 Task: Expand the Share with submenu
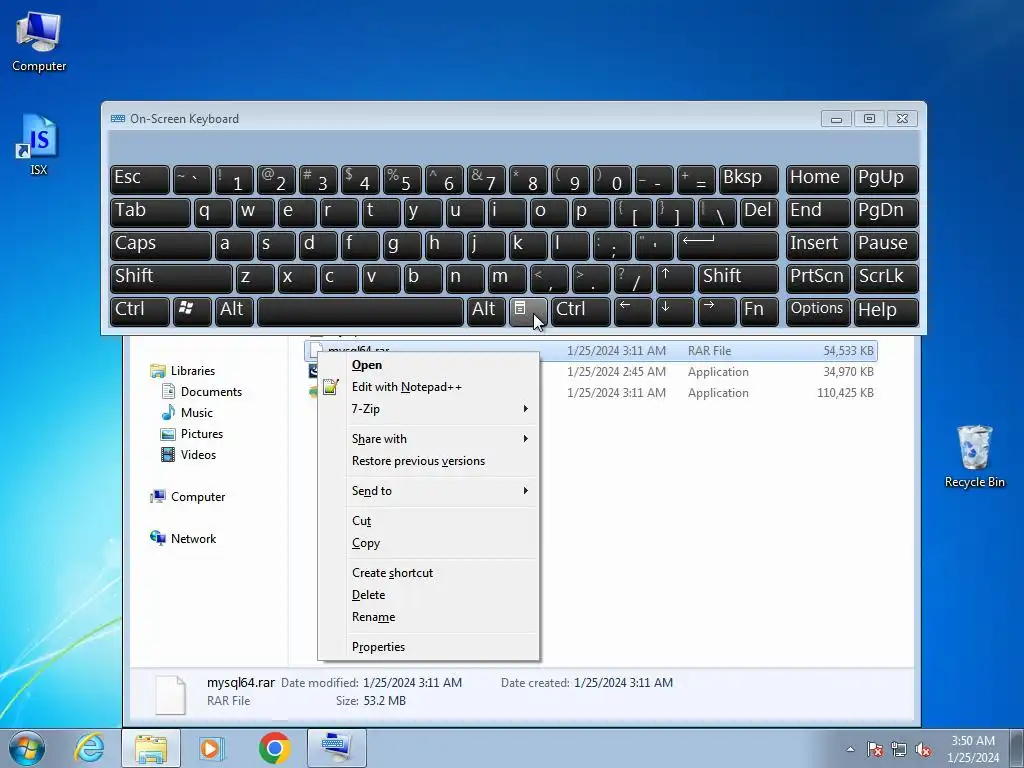(x=440, y=439)
